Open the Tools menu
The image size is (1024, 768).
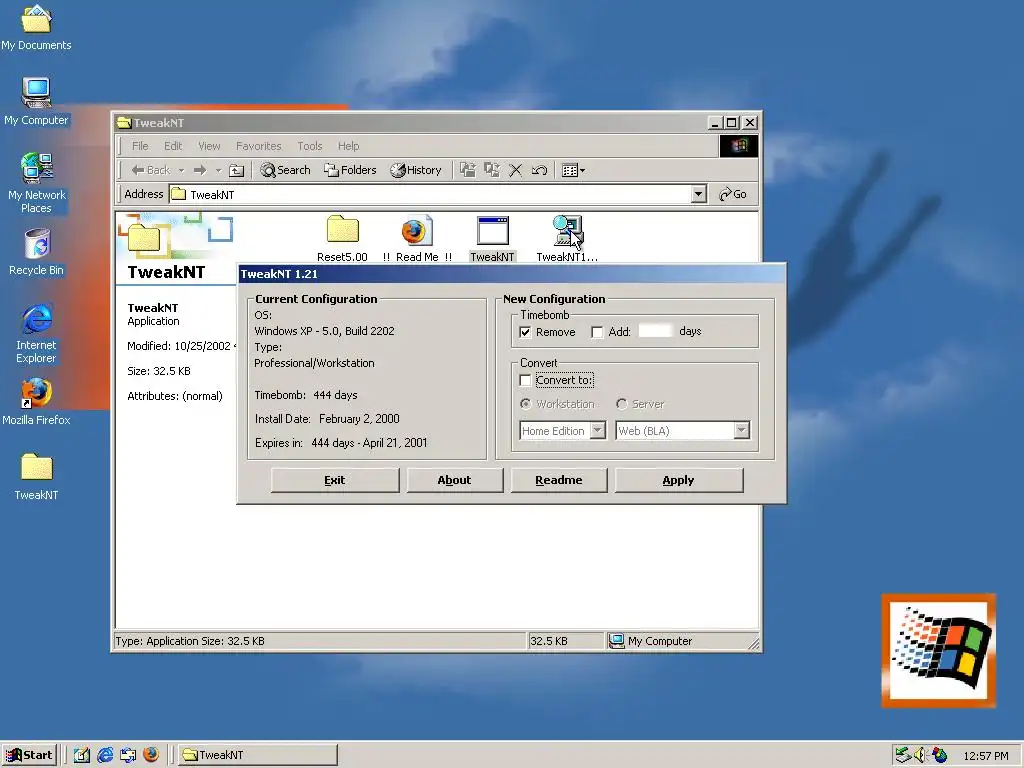coord(310,146)
